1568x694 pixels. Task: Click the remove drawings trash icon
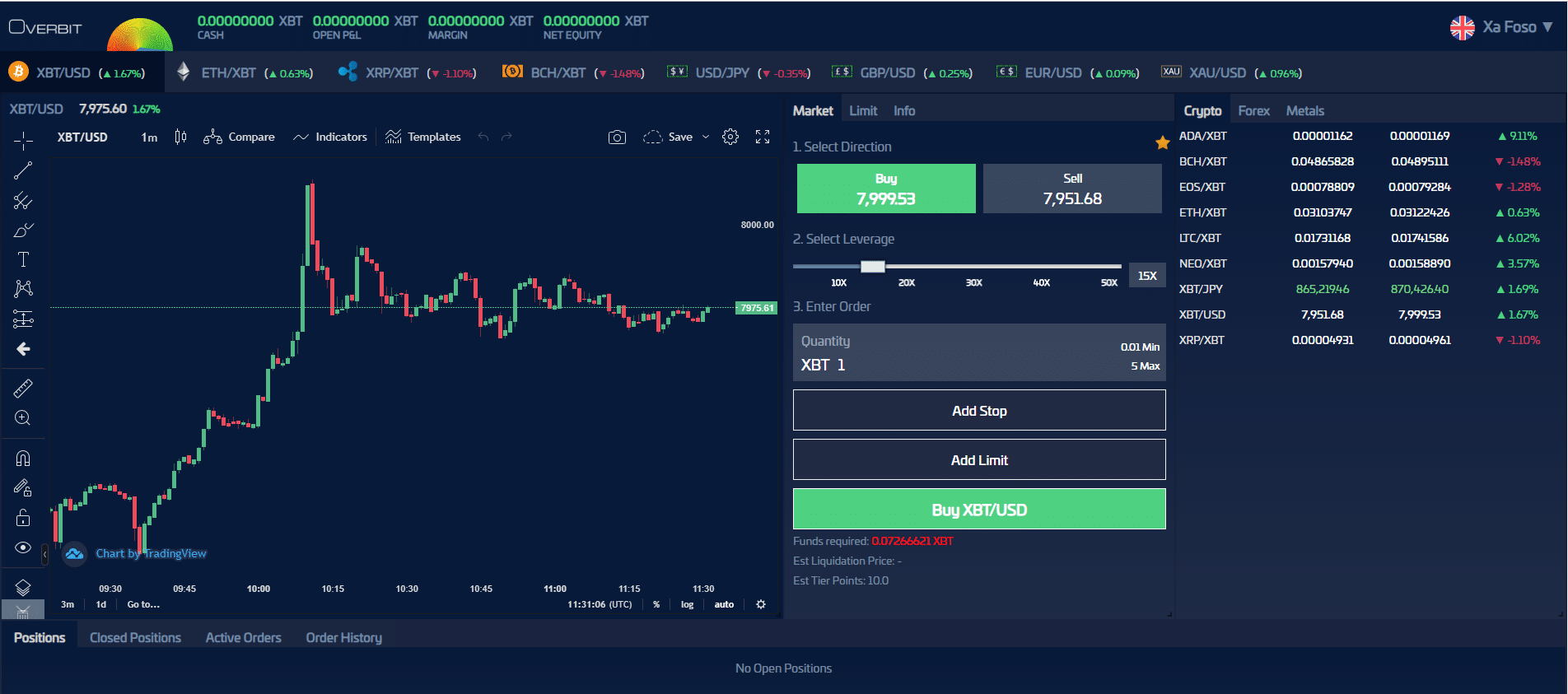click(23, 611)
